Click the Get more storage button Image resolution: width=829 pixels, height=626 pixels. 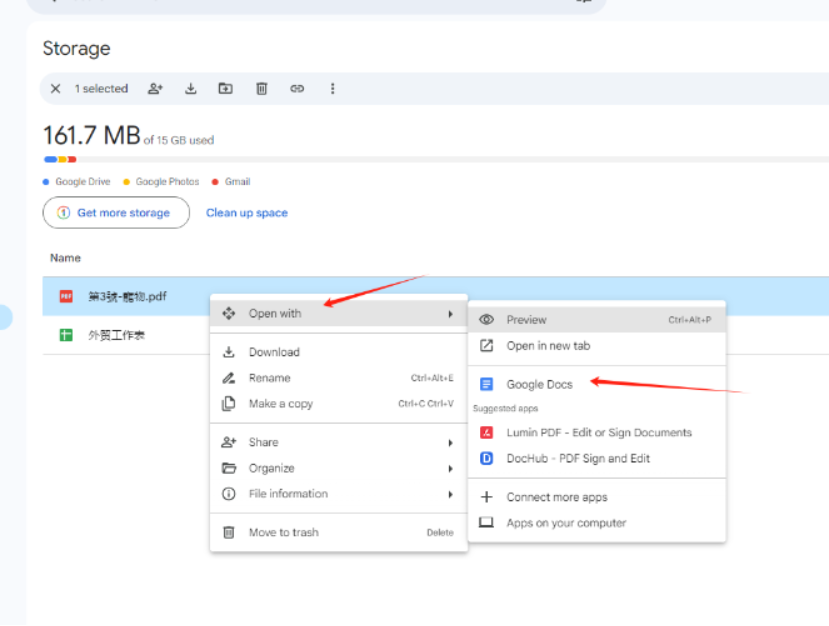pyautogui.click(x=115, y=213)
